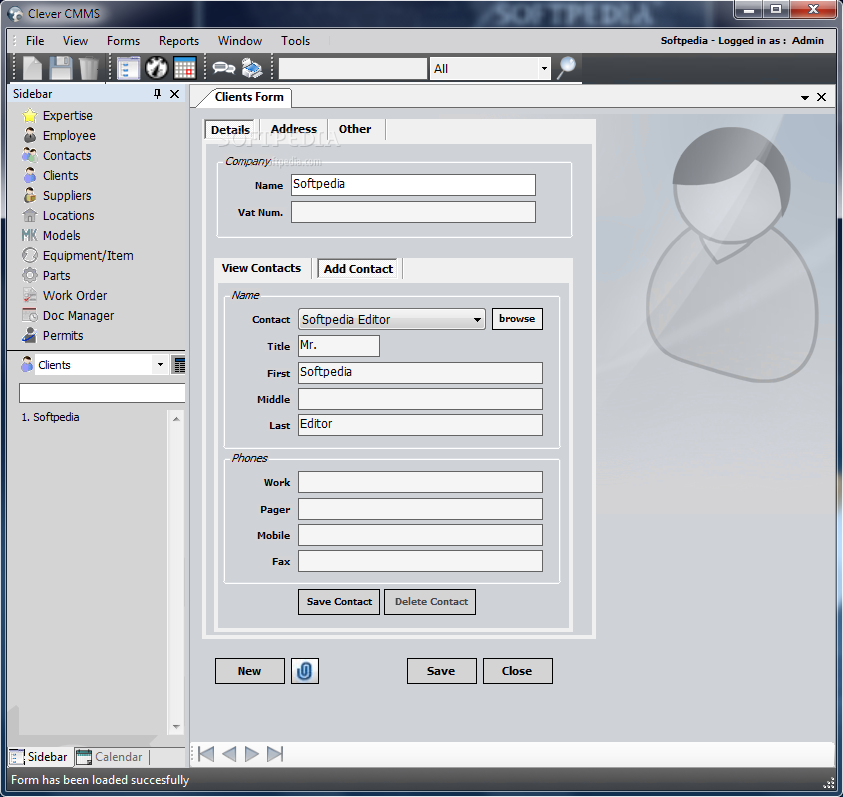843x797 pixels.
Task: Open the View menu
Action: tap(75, 41)
